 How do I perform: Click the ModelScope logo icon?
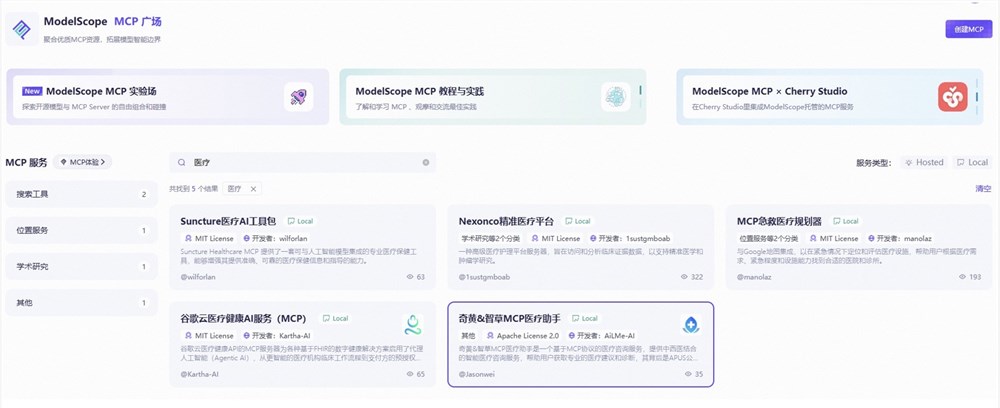coord(22,29)
